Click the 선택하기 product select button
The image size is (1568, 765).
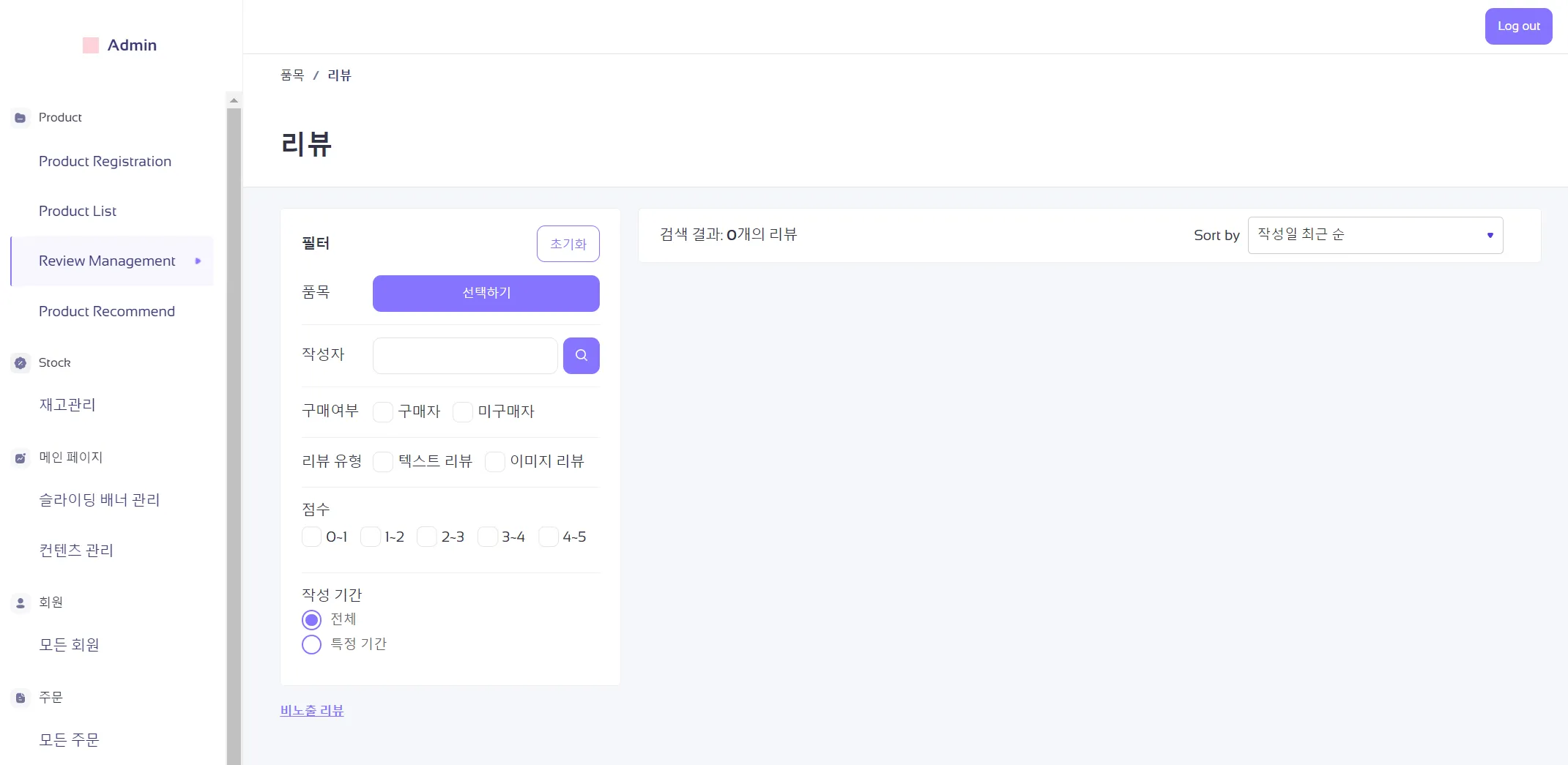coord(486,294)
